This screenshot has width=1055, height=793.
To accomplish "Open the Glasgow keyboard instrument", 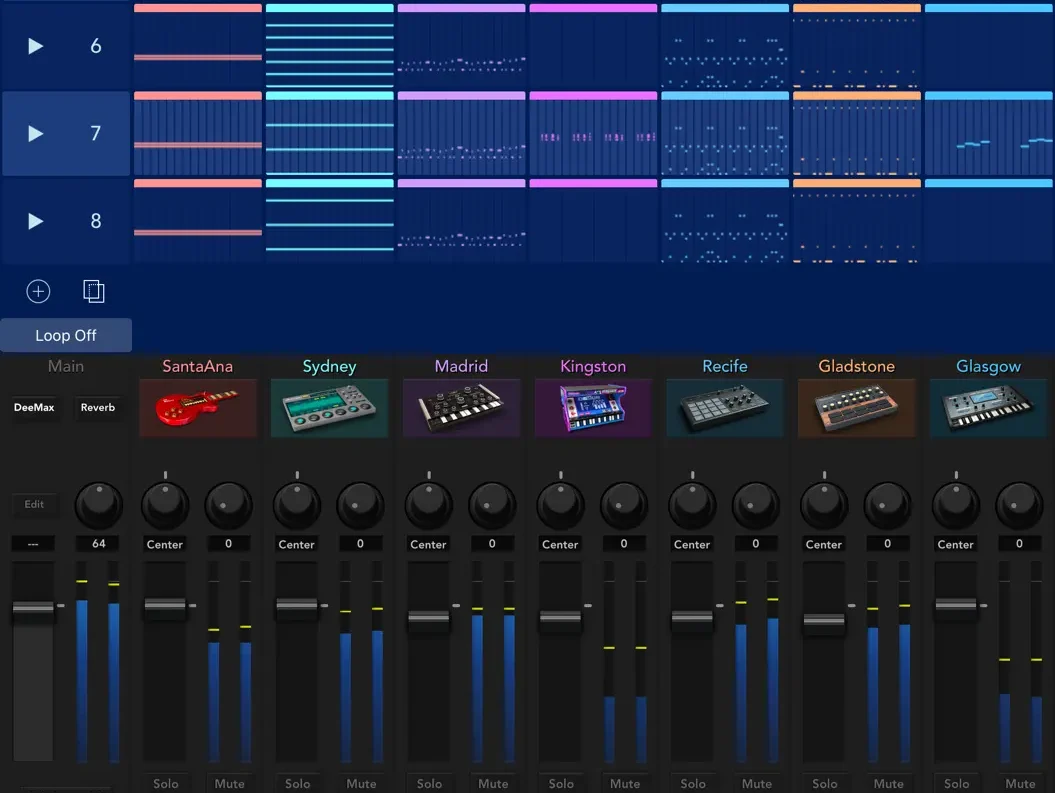I will [x=988, y=408].
